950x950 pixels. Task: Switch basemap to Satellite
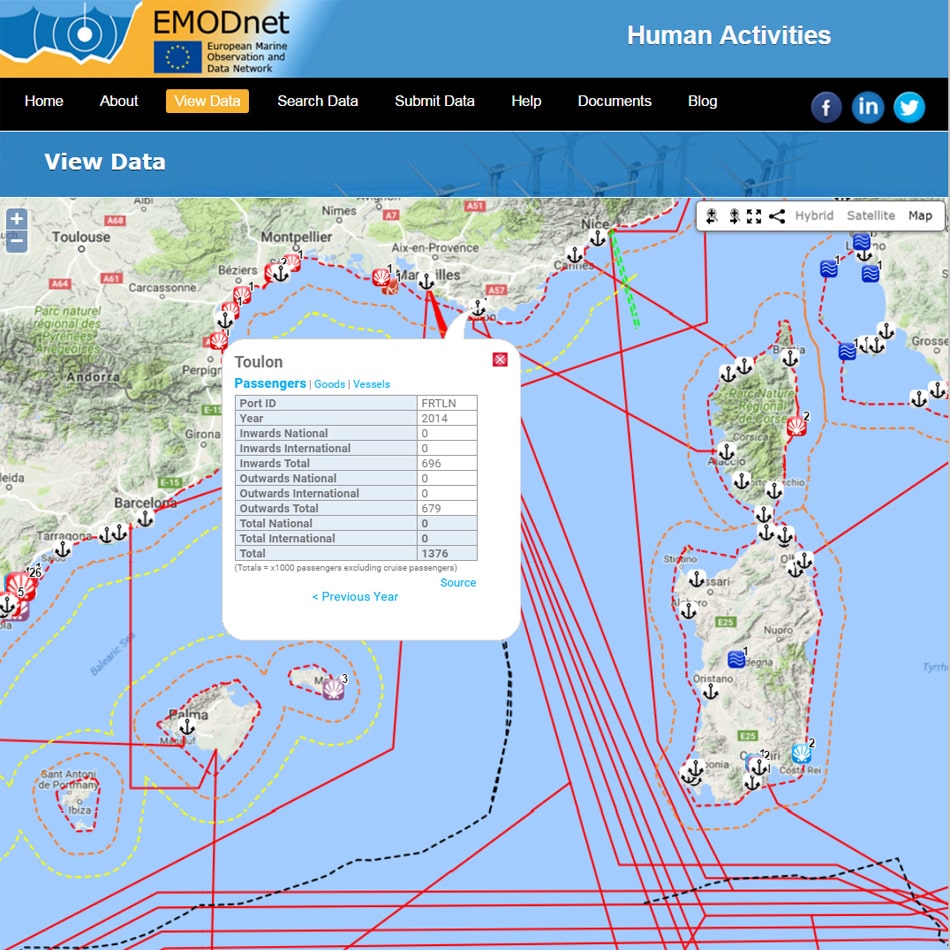point(871,216)
